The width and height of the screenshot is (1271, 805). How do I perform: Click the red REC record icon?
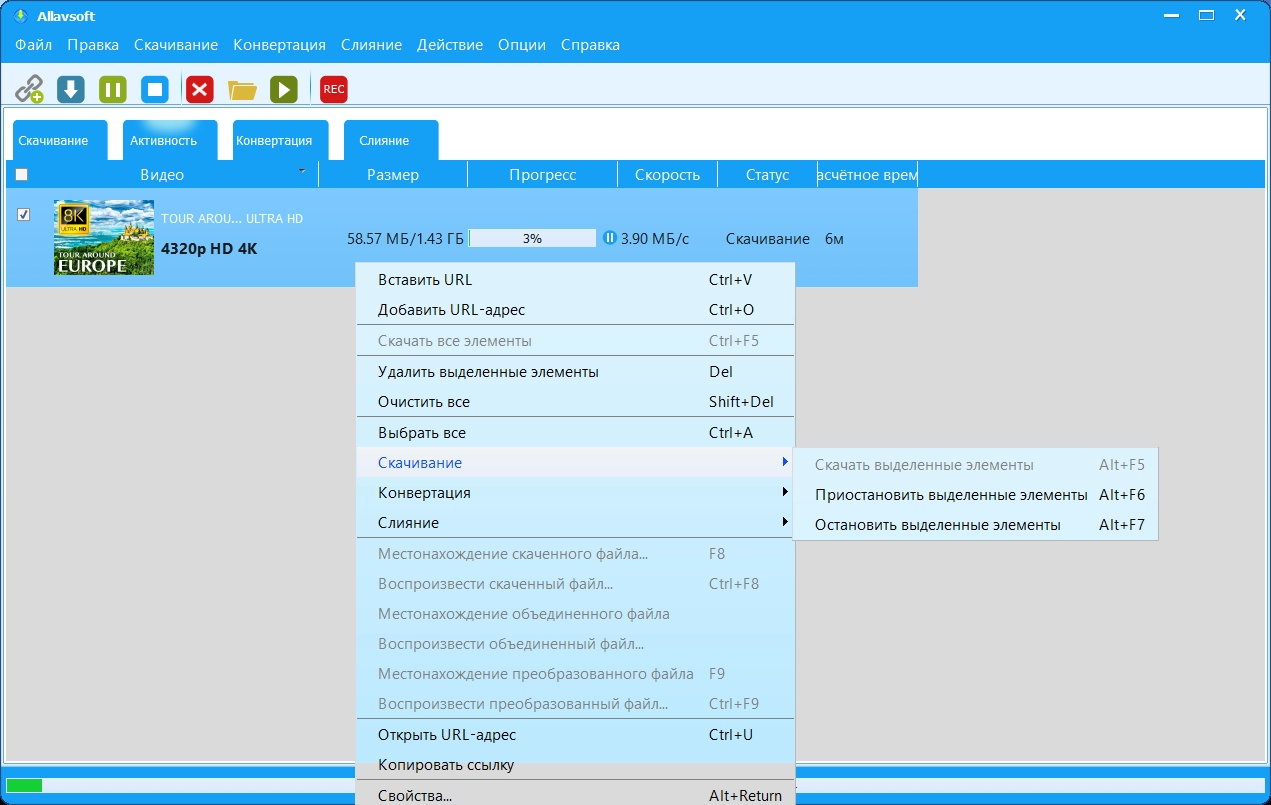pos(334,89)
